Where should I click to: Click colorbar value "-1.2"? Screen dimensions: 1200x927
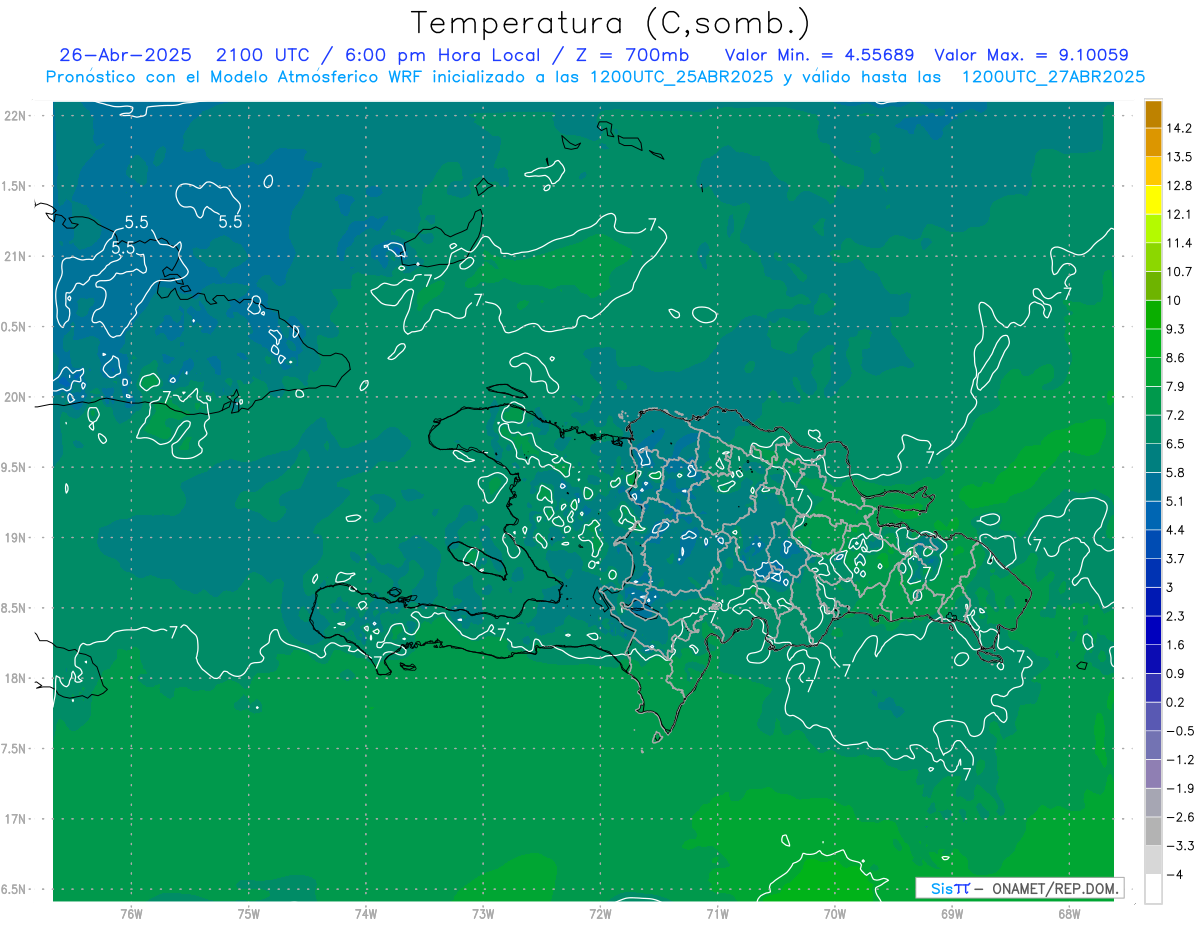pyautogui.click(x=1180, y=759)
